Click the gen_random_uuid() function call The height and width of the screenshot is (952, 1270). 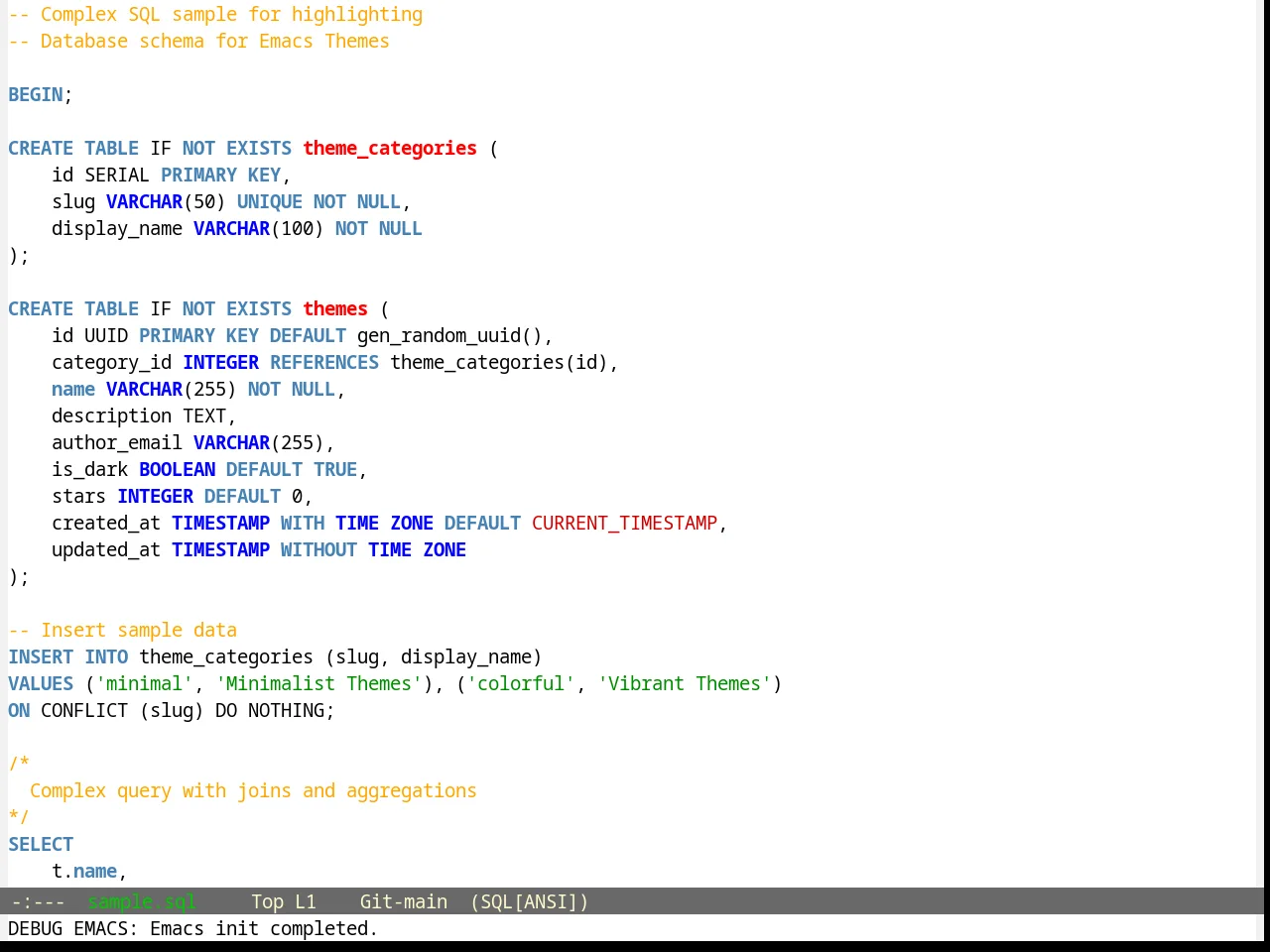point(449,335)
